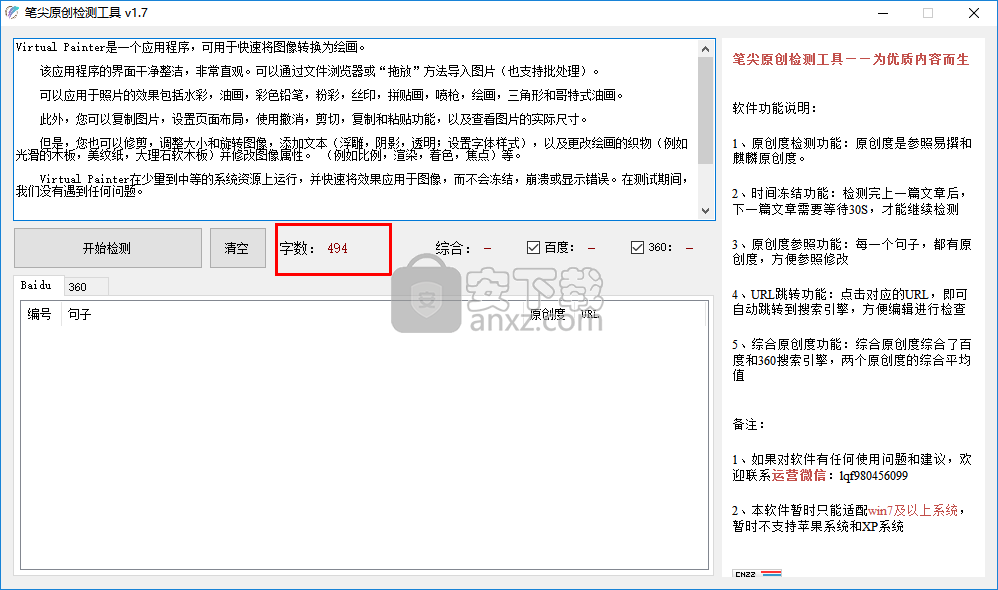The image size is (998, 590).
Task: Click scroll down arrow in text area
Action: tap(705, 211)
